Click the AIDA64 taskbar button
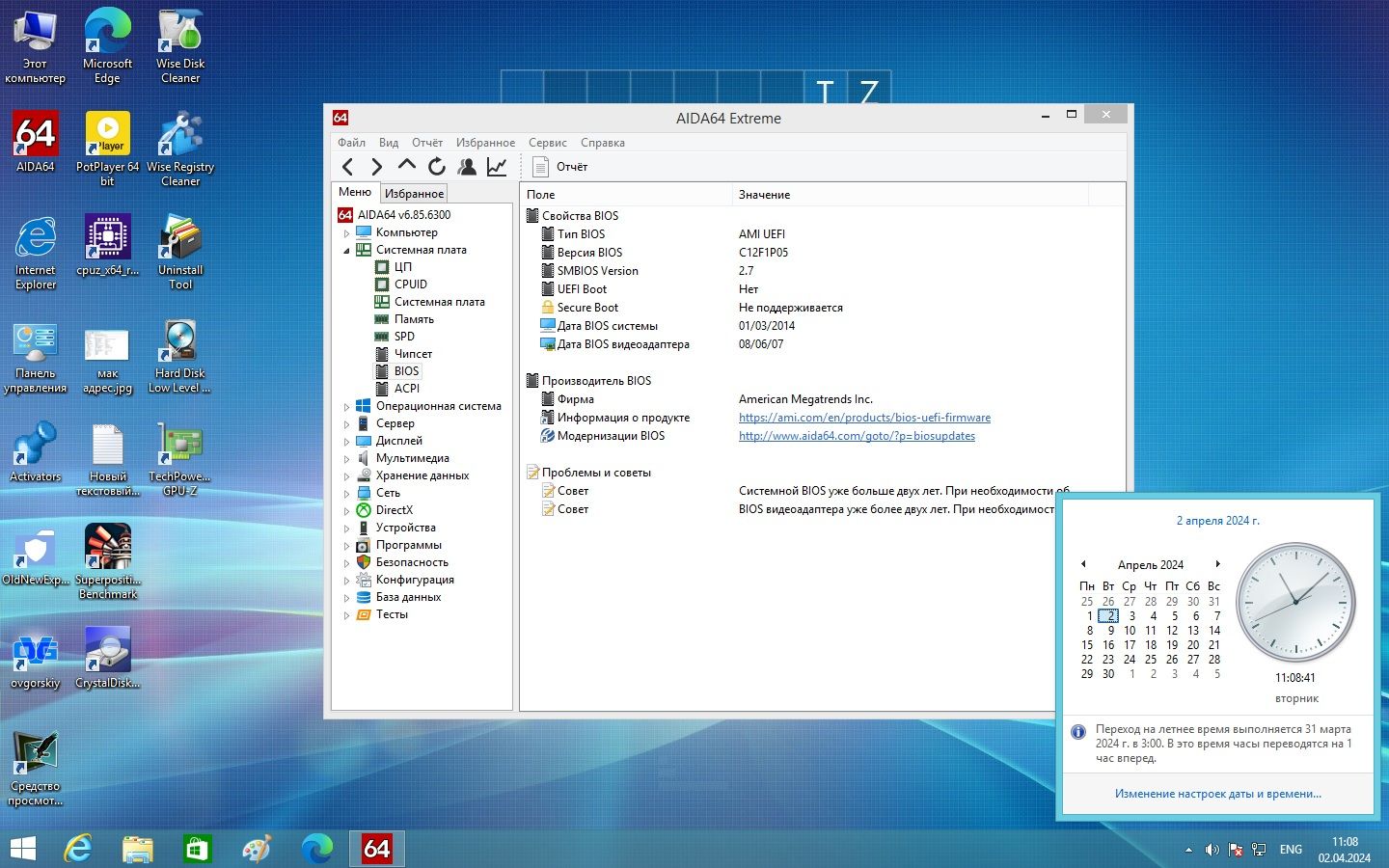 pos(376,849)
